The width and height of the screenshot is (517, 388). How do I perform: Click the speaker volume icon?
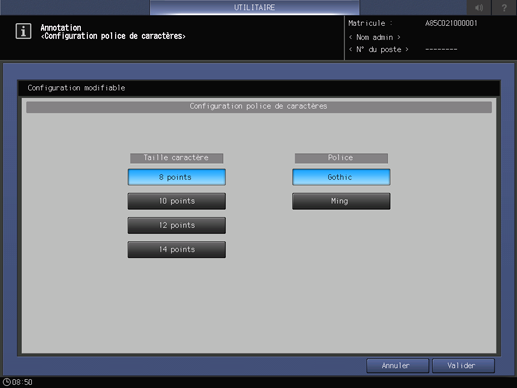coord(479,7)
